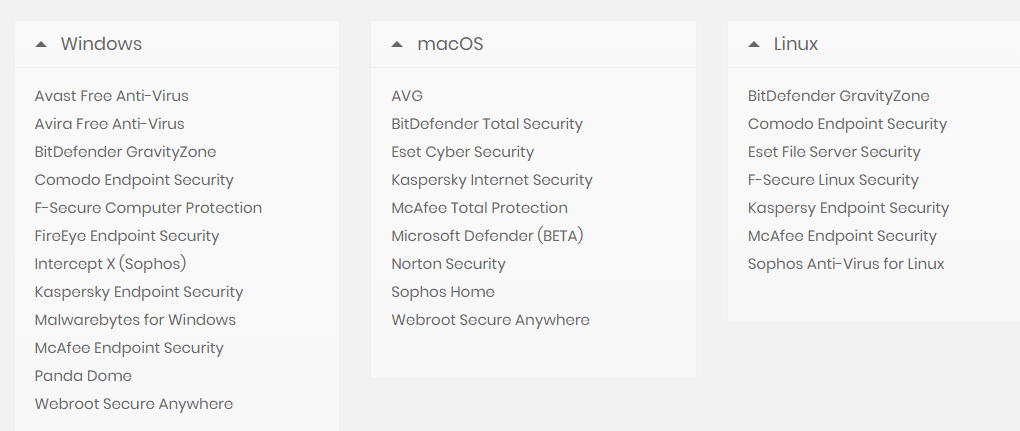Viewport: 1020px width, 431px height.
Task: Select Kaspersky Internet Security
Action: [492, 180]
